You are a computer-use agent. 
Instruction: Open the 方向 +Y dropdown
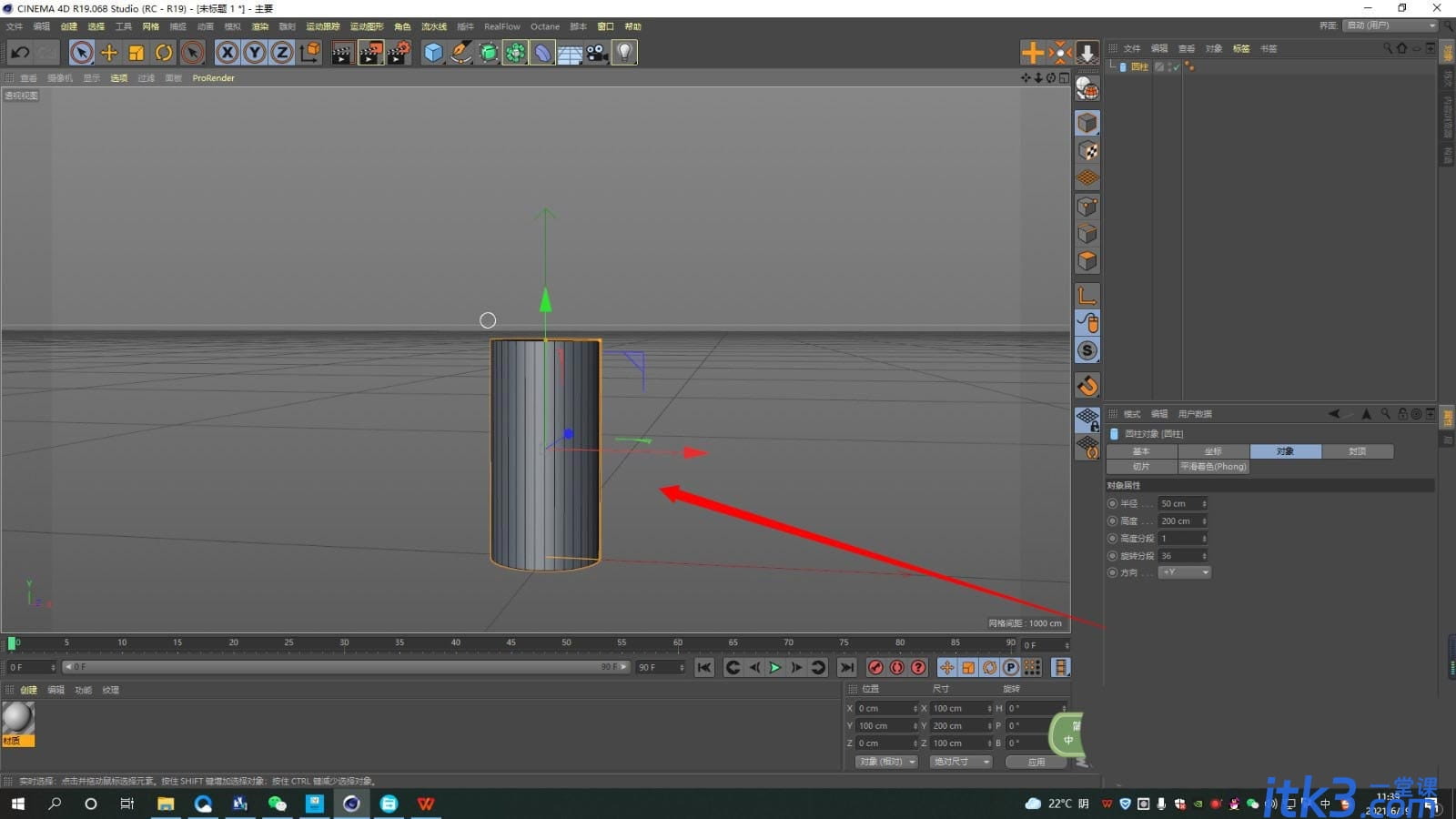(x=1185, y=572)
